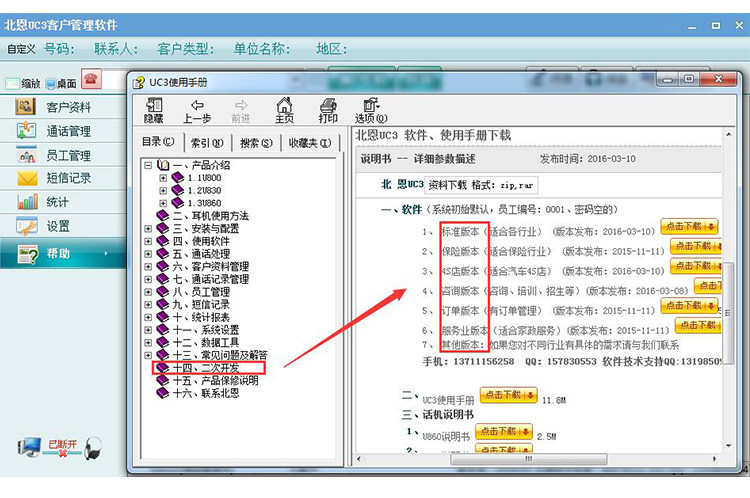The width and height of the screenshot is (750, 498).
Task: Click 缩放 toolbar button
Action: click(23, 84)
